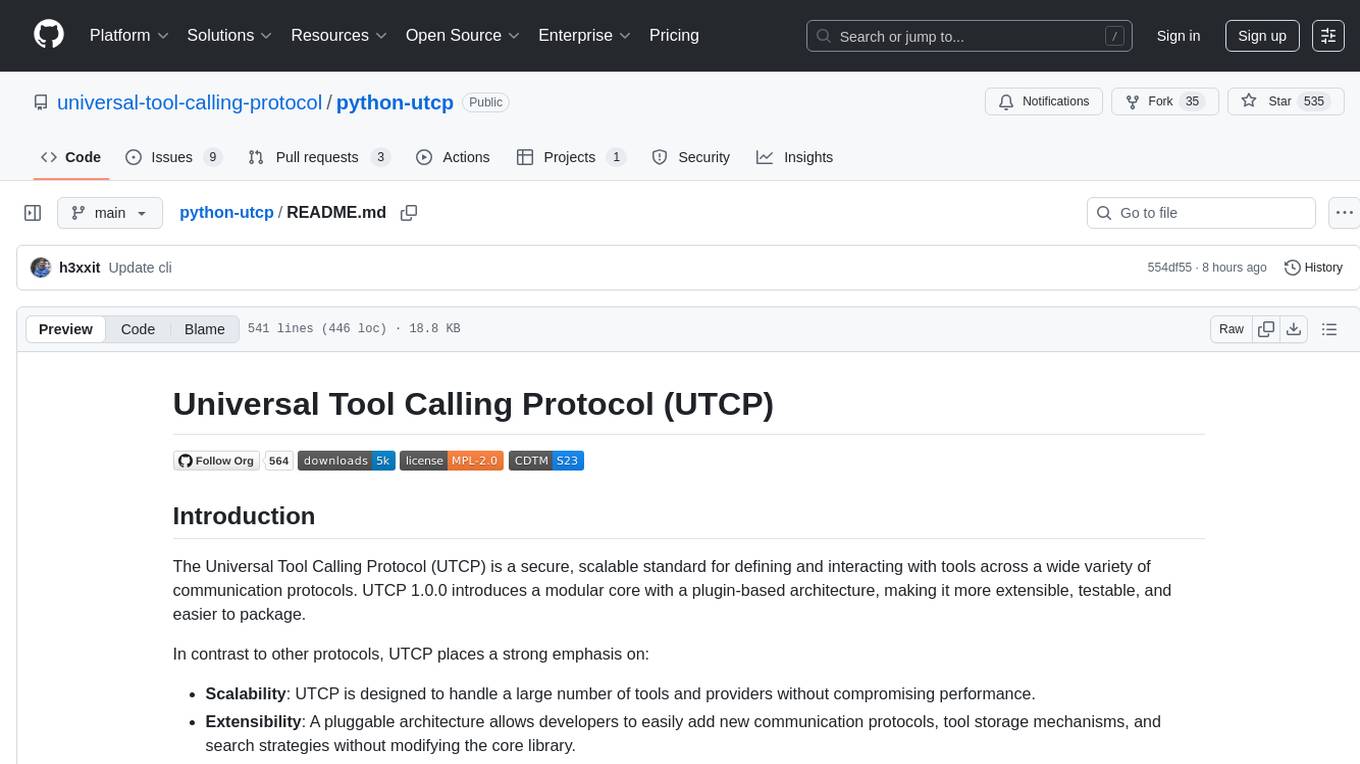This screenshot has height=764, width=1360.
Task: Click the CDTM S23 badge
Action: point(546,460)
